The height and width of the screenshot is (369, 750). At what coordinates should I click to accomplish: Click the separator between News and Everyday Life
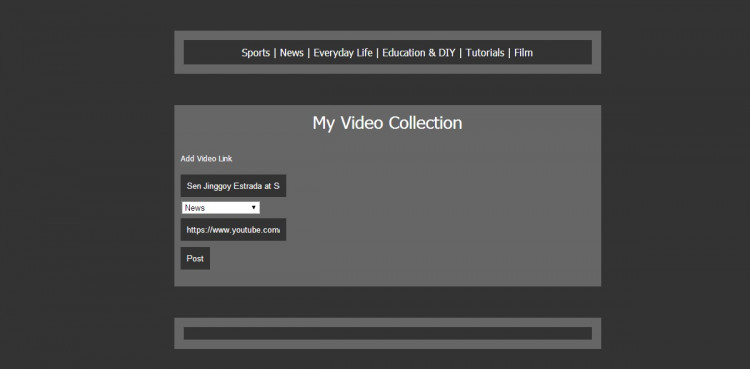(x=309, y=53)
